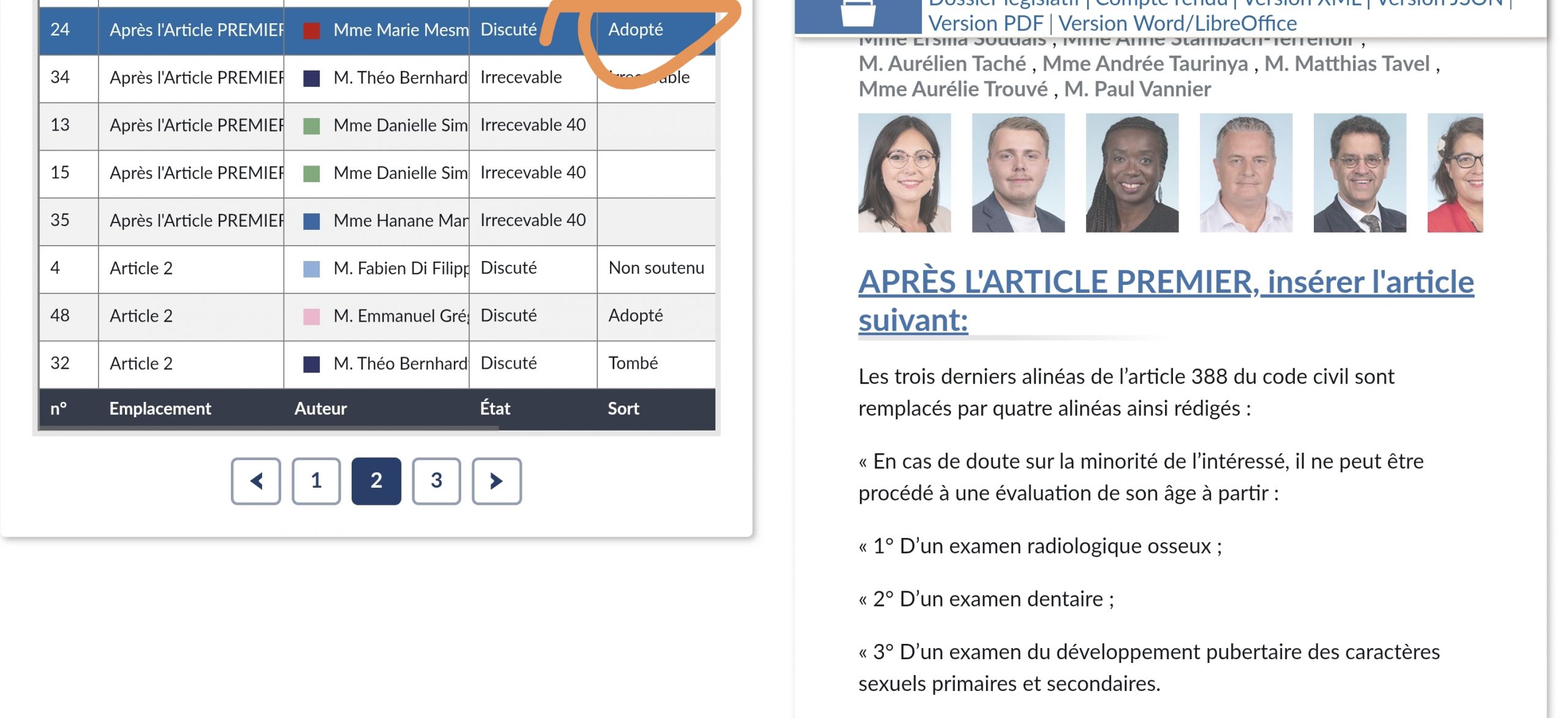This screenshot has height=718, width=1568.
Task: Go to page 1 of amendments
Action: pos(316,481)
